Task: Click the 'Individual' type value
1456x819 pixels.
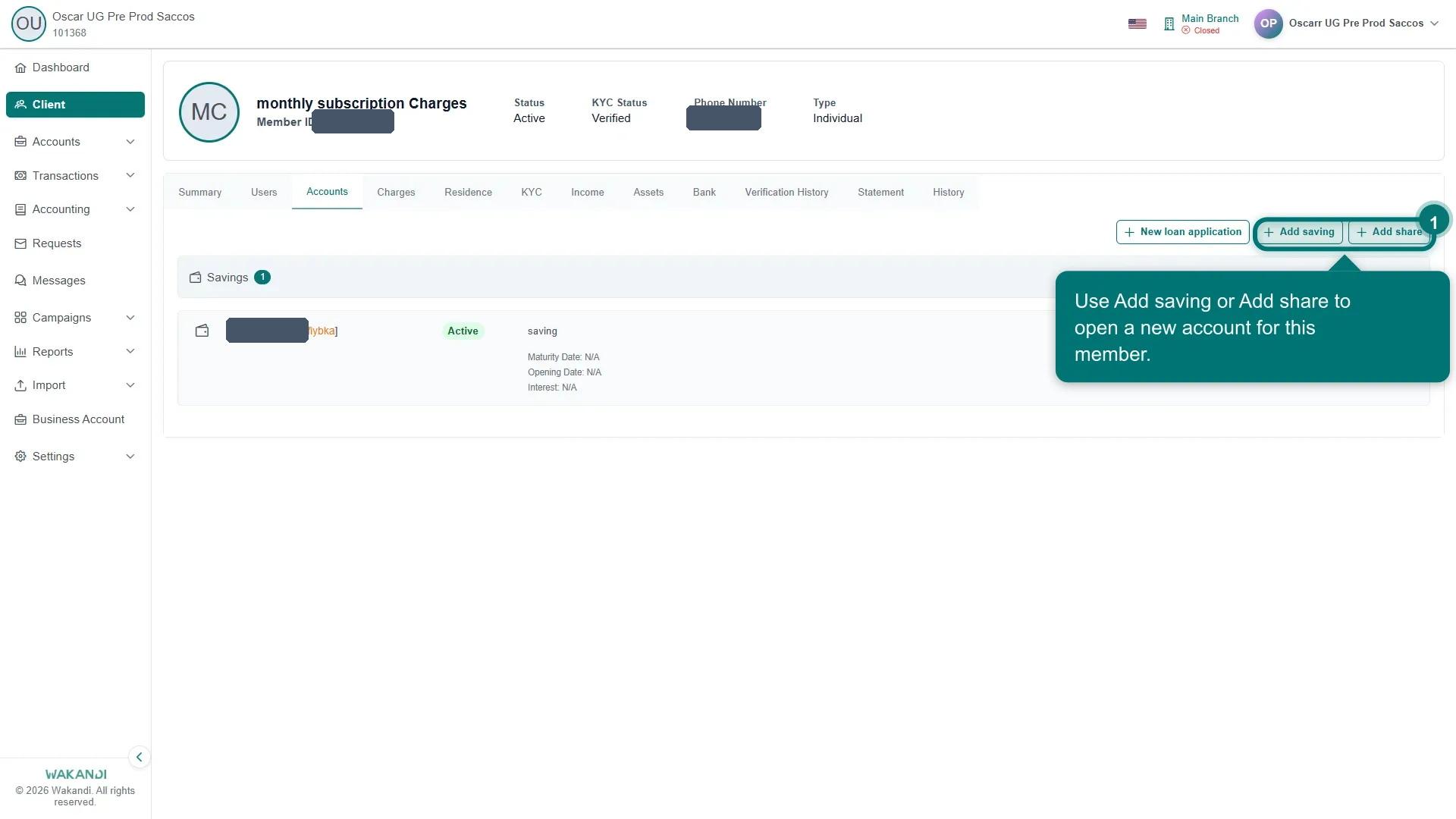Action: pos(837,118)
